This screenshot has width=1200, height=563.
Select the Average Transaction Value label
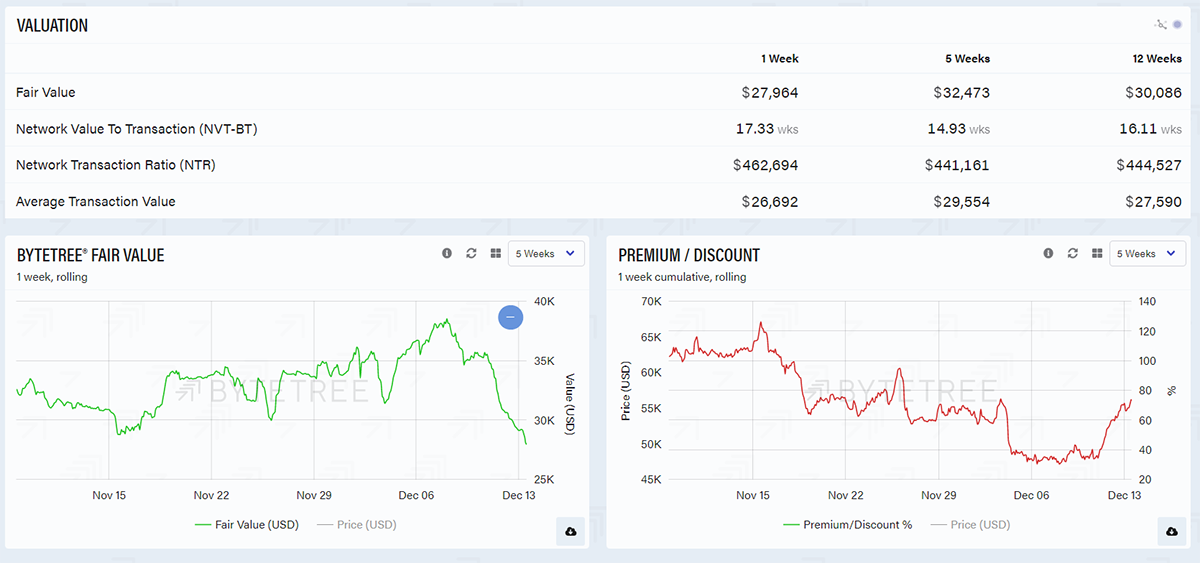pos(96,201)
